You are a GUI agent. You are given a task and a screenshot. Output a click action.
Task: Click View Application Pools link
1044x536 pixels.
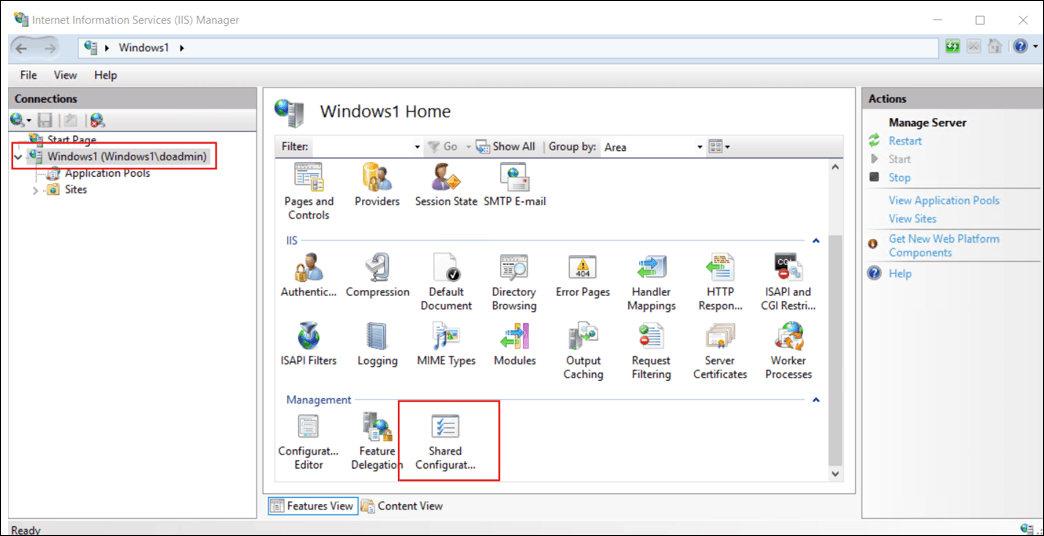point(943,200)
